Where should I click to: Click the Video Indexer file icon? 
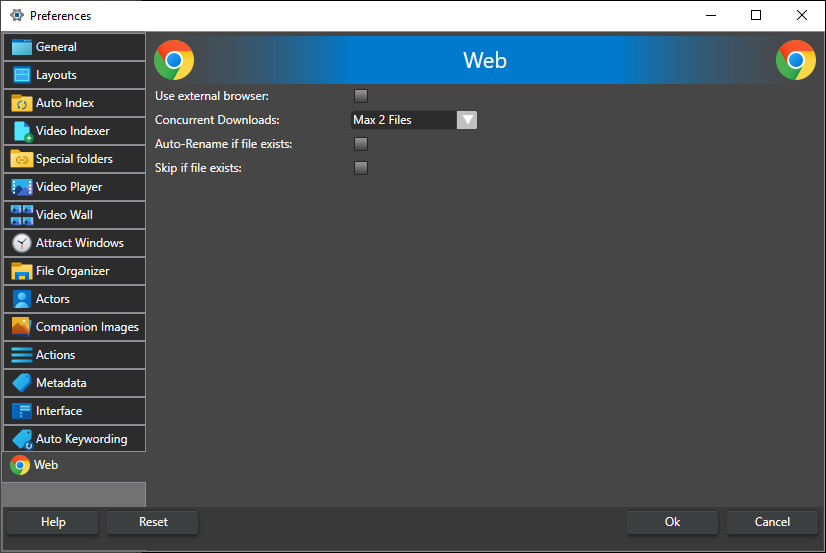pyautogui.click(x=21, y=131)
